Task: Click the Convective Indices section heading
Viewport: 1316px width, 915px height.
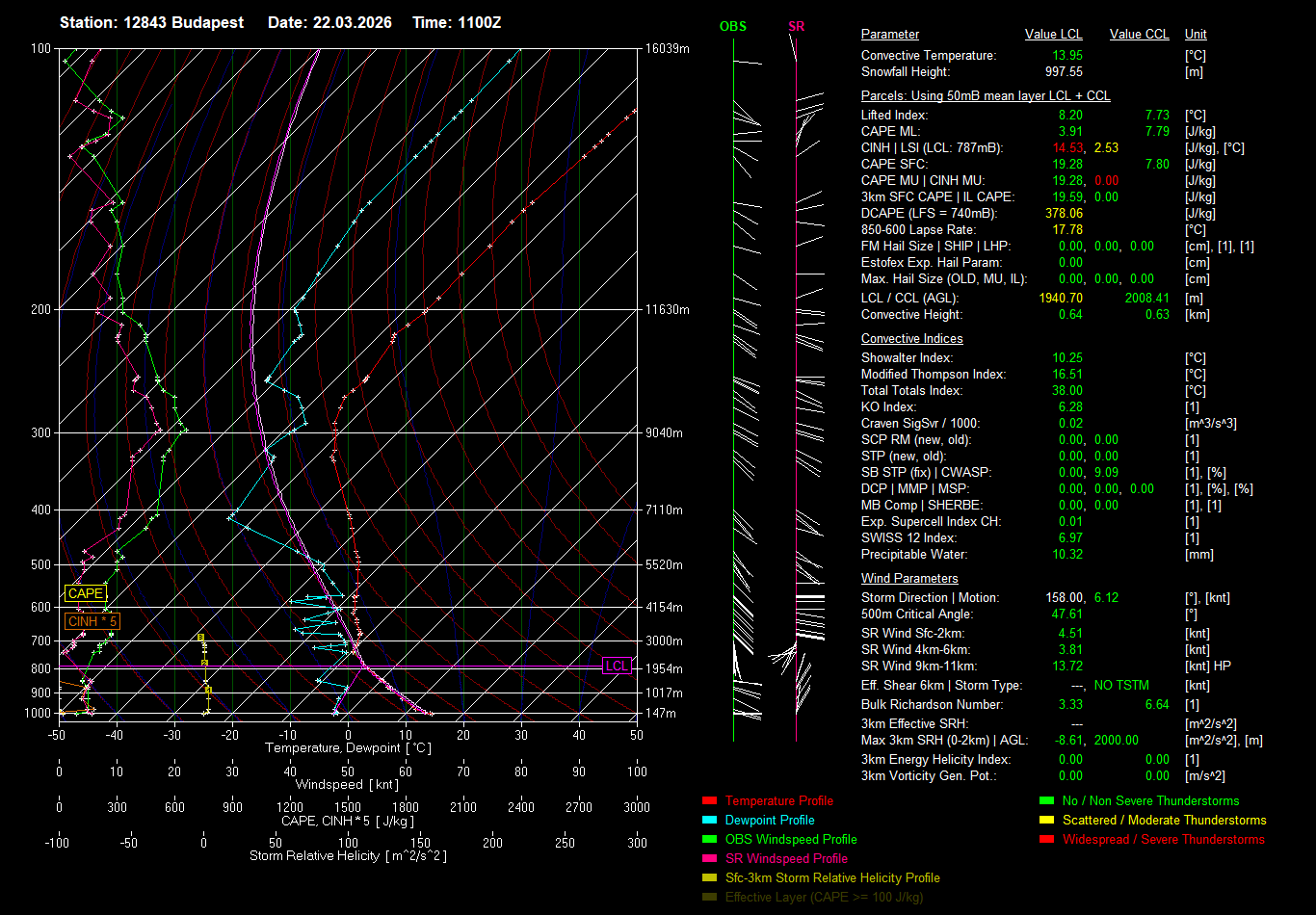Action: pyautogui.click(x=911, y=339)
